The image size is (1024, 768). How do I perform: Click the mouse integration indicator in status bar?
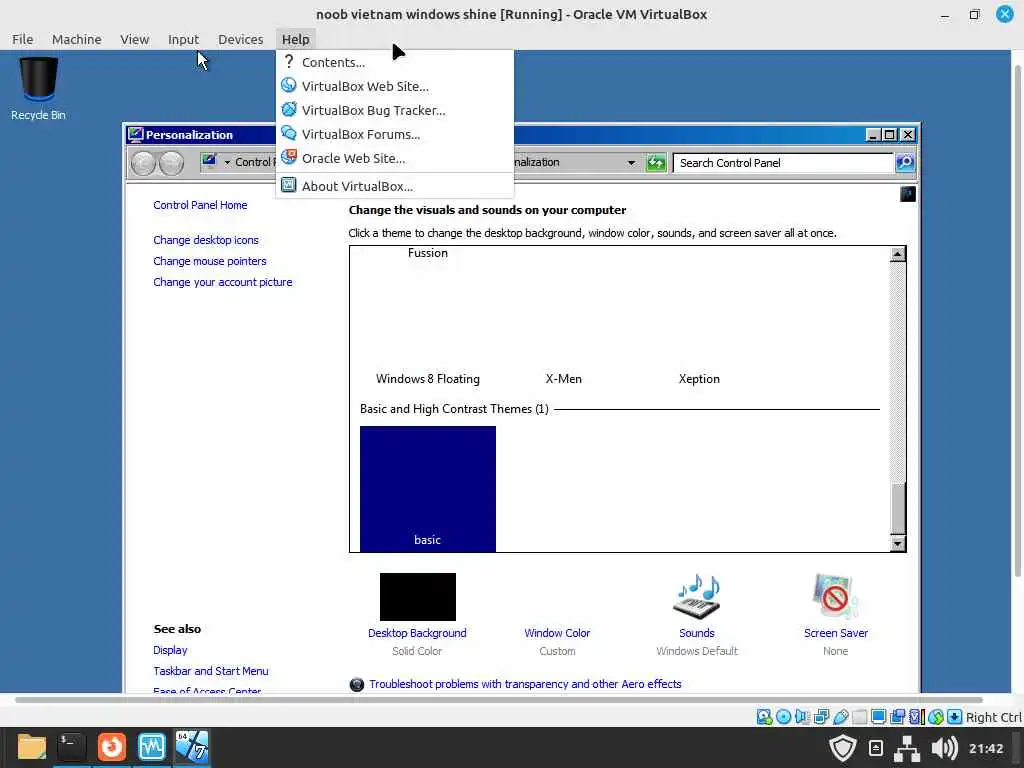coord(936,717)
